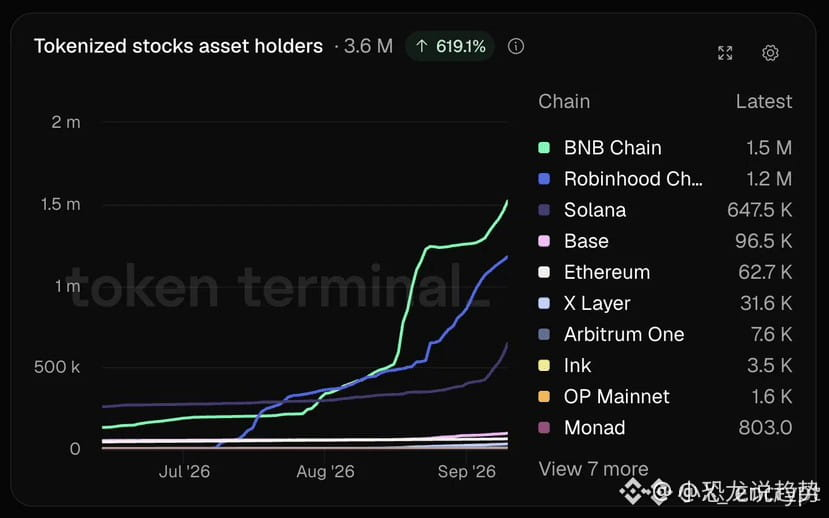Toggle Solana series in the legend
The height and width of the screenshot is (518, 829).
point(665,210)
